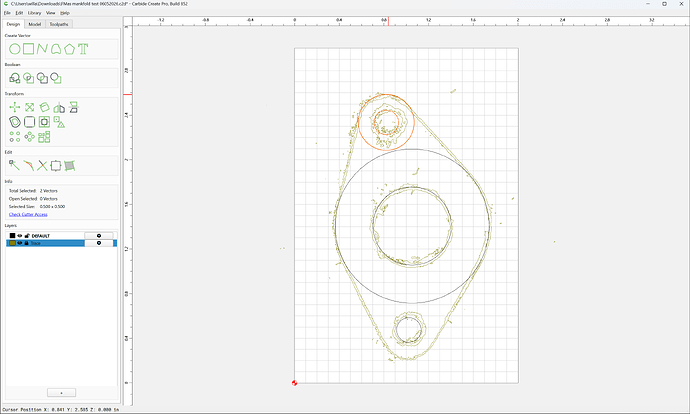
Task: Apply the fourth Boolean operation icon
Action: (x=56, y=78)
